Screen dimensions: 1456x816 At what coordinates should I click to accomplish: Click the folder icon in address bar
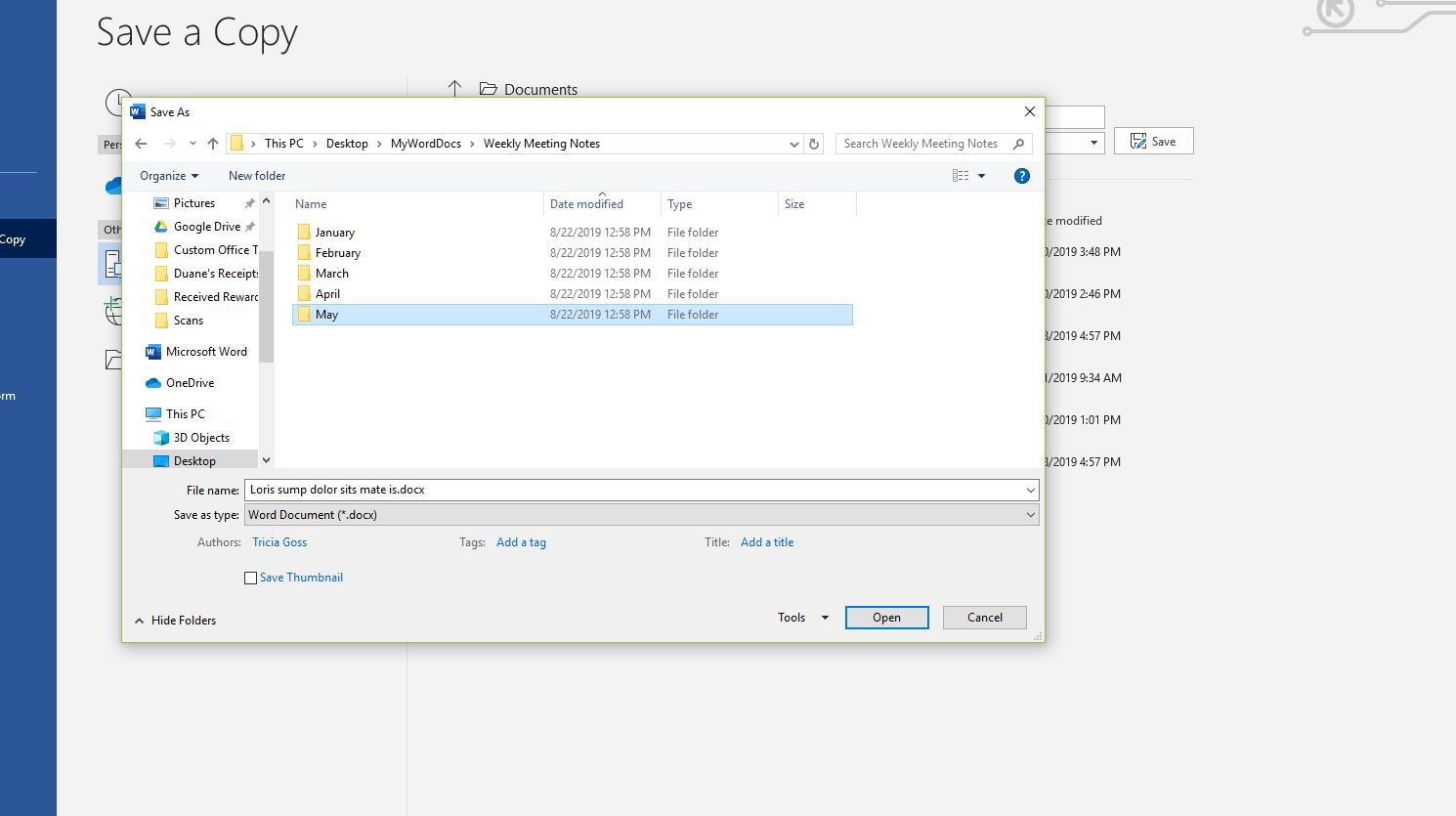click(x=236, y=144)
